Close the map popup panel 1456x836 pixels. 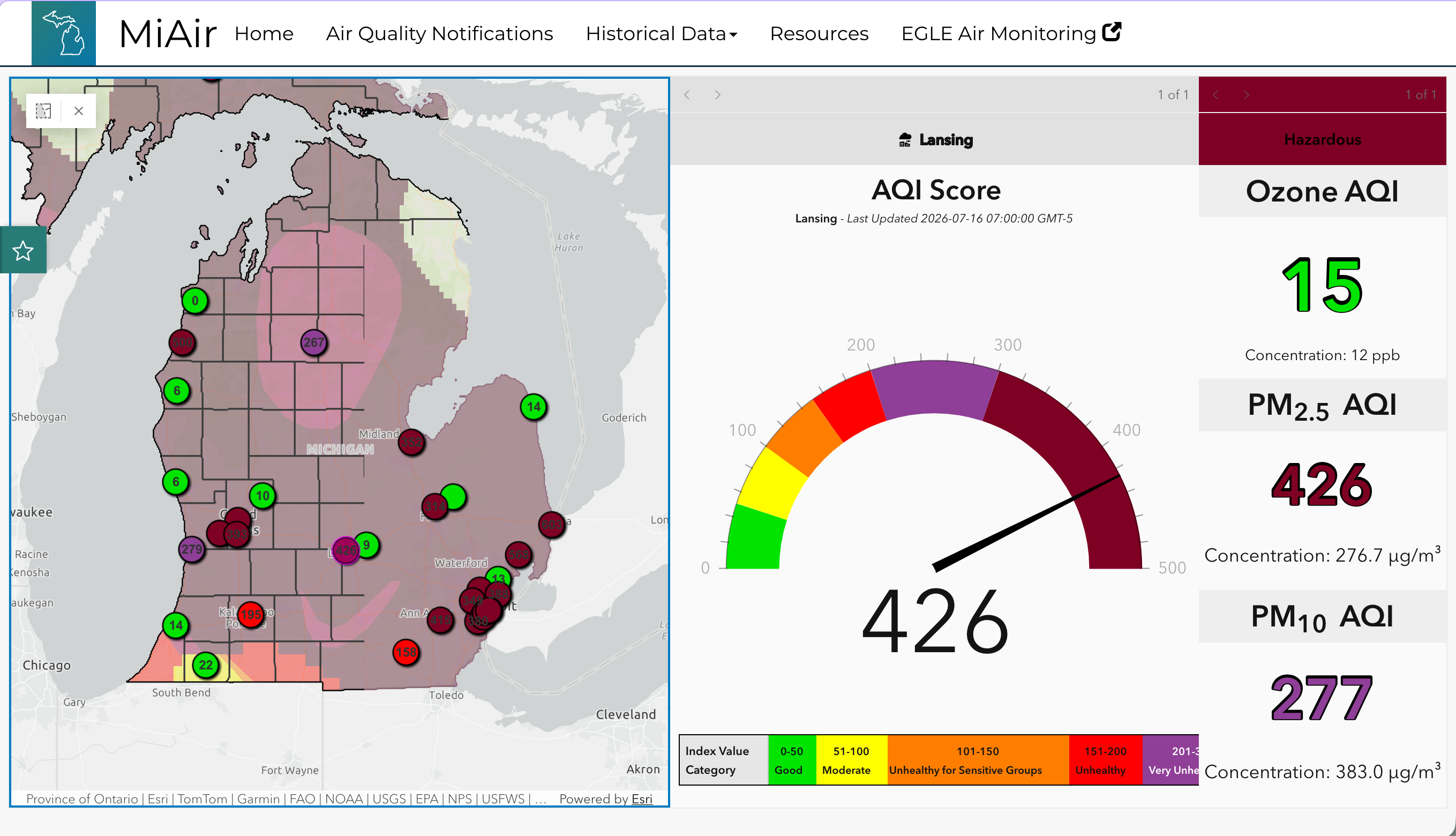coord(79,110)
